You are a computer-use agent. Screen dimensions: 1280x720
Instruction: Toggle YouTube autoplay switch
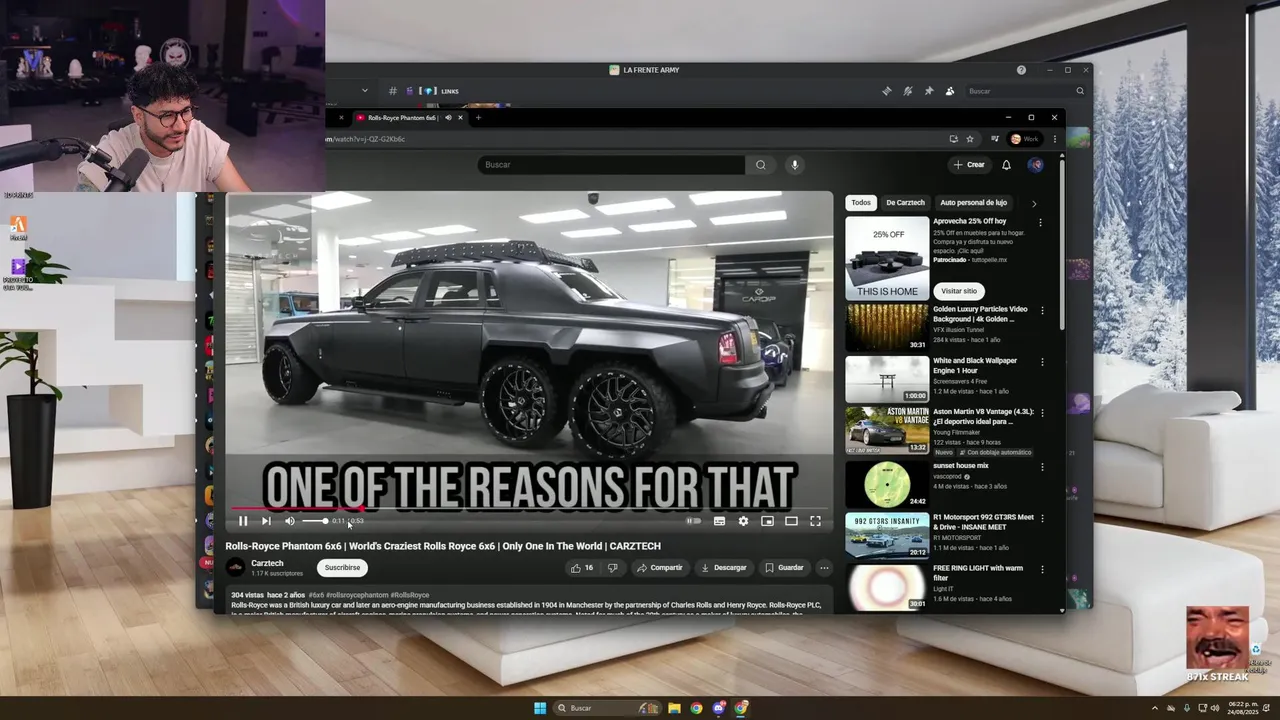click(x=693, y=521)
